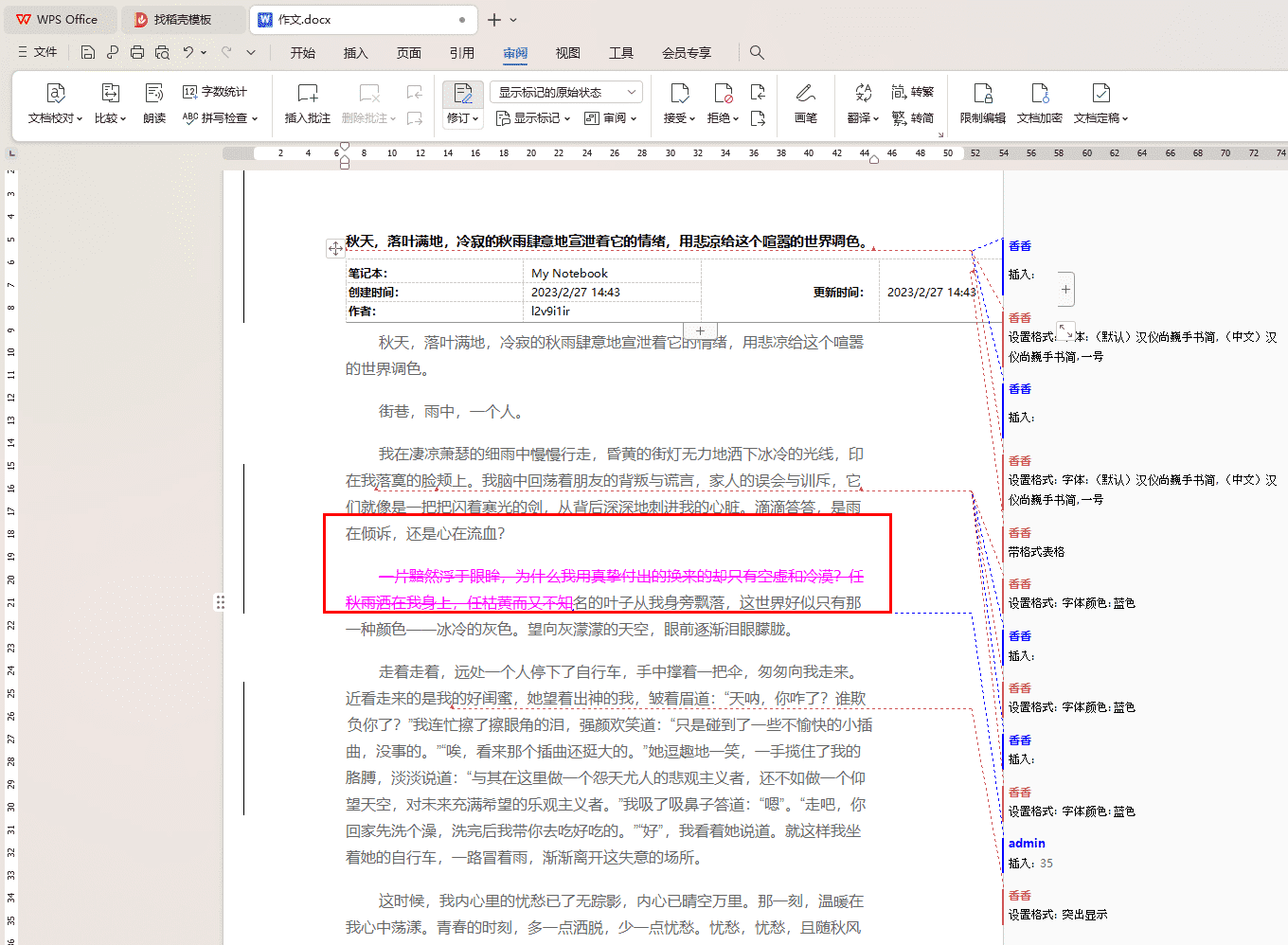Click the table move handle icon
Viewport: 1288px width, 945px height.
coord(335,248)
